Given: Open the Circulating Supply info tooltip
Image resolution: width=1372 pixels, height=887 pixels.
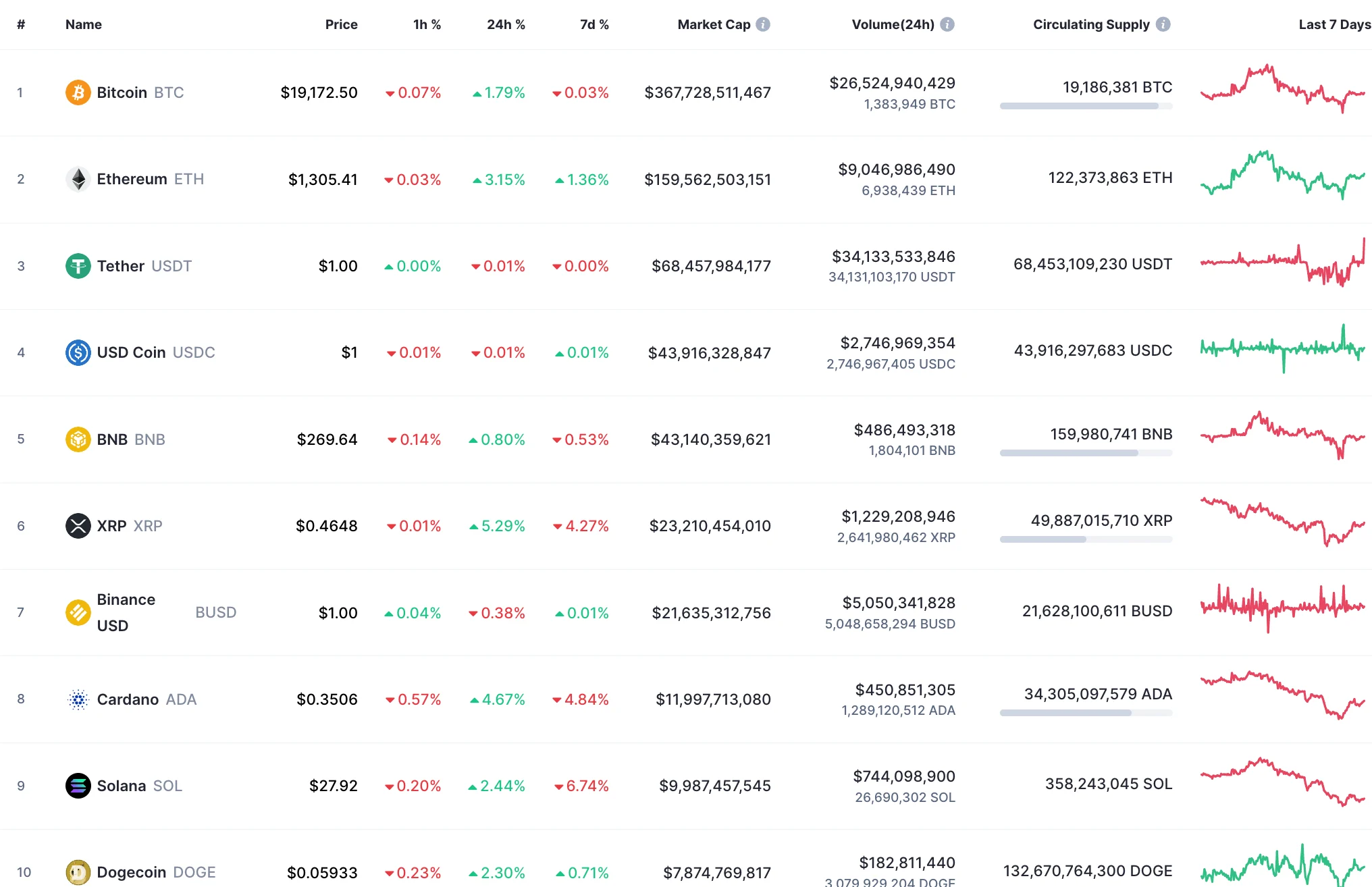Looking at the screenshot, I should coord(1163,24).
